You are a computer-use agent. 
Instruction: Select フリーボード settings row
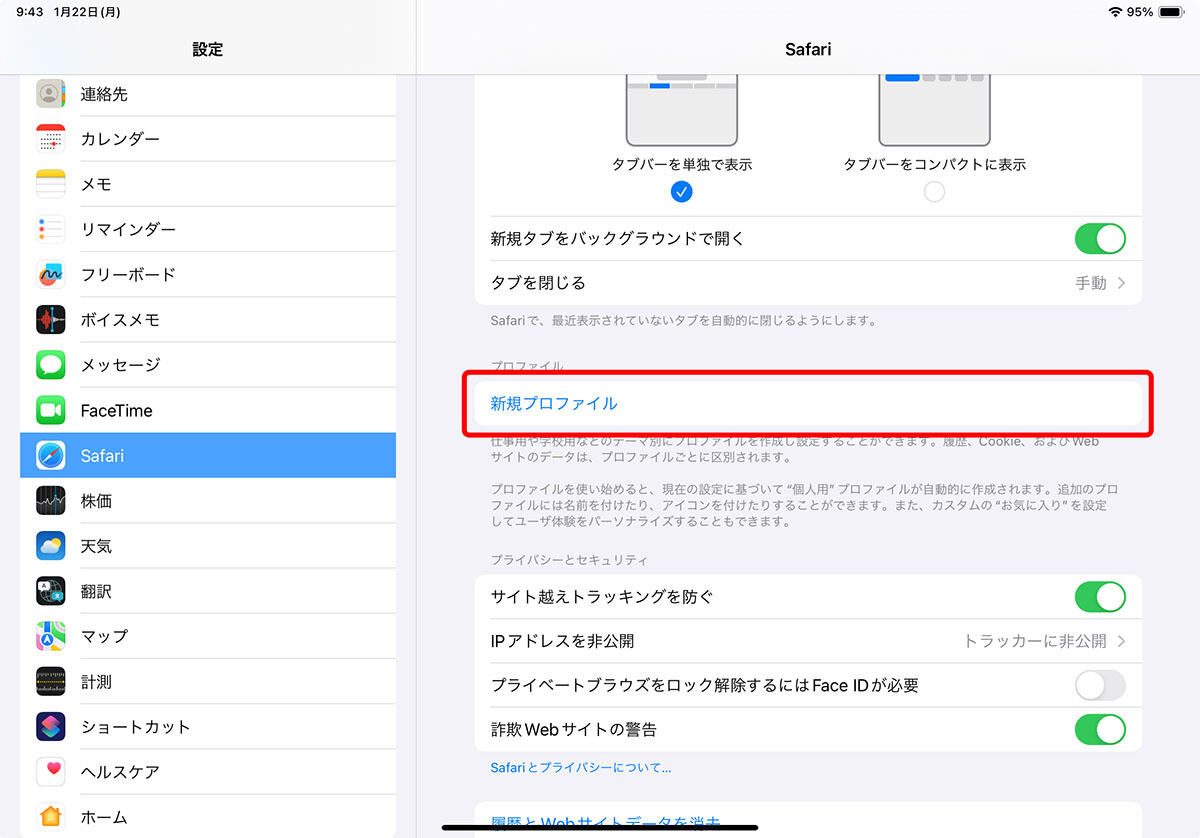pos(208,274)
